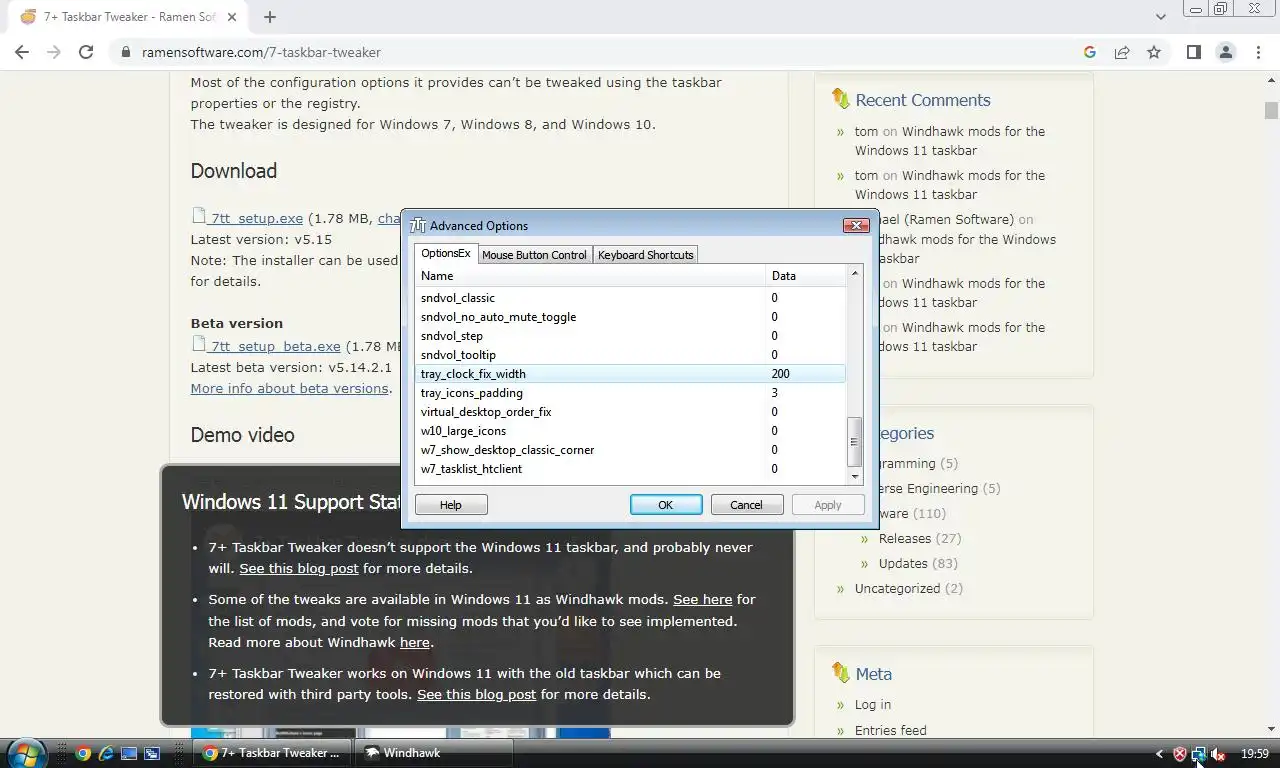Select the w10_large_icons option
Viewport: 1280px width, 768px height.
[x=631, y=431]
